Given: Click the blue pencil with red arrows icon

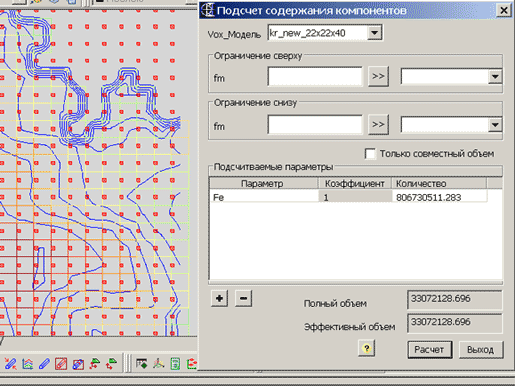Looking at the screenshot, I should (x=11, y=364).
